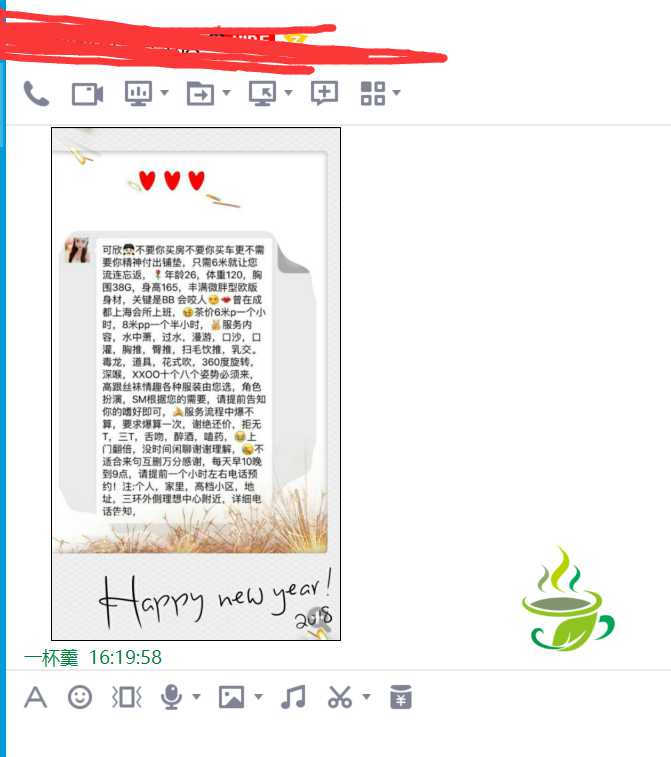The width and height of the screenshot is (671, 757).
Task: Open the font settings A icon
Action: [36, 697]
